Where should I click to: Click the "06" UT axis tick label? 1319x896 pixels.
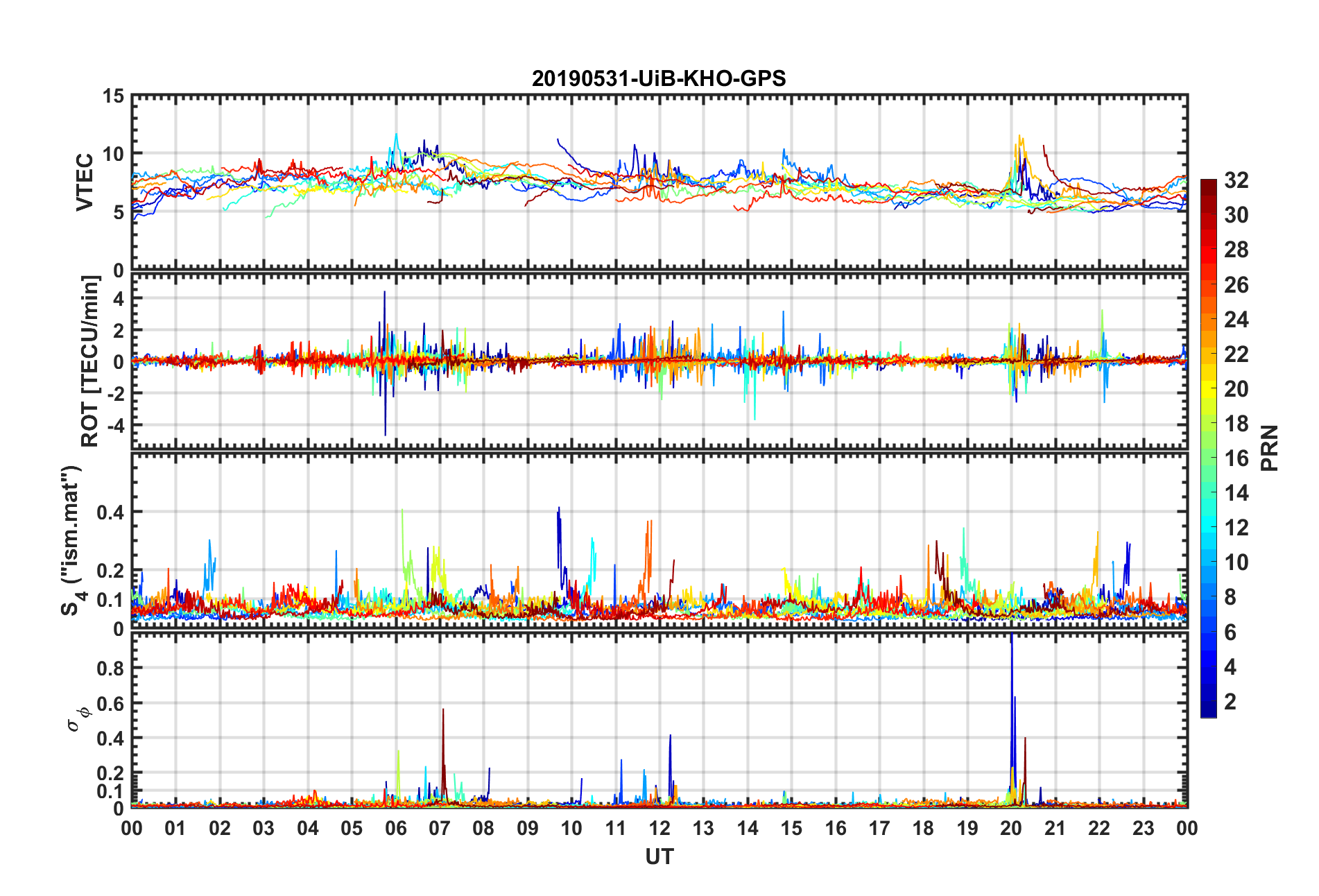[x=395, y=828]
